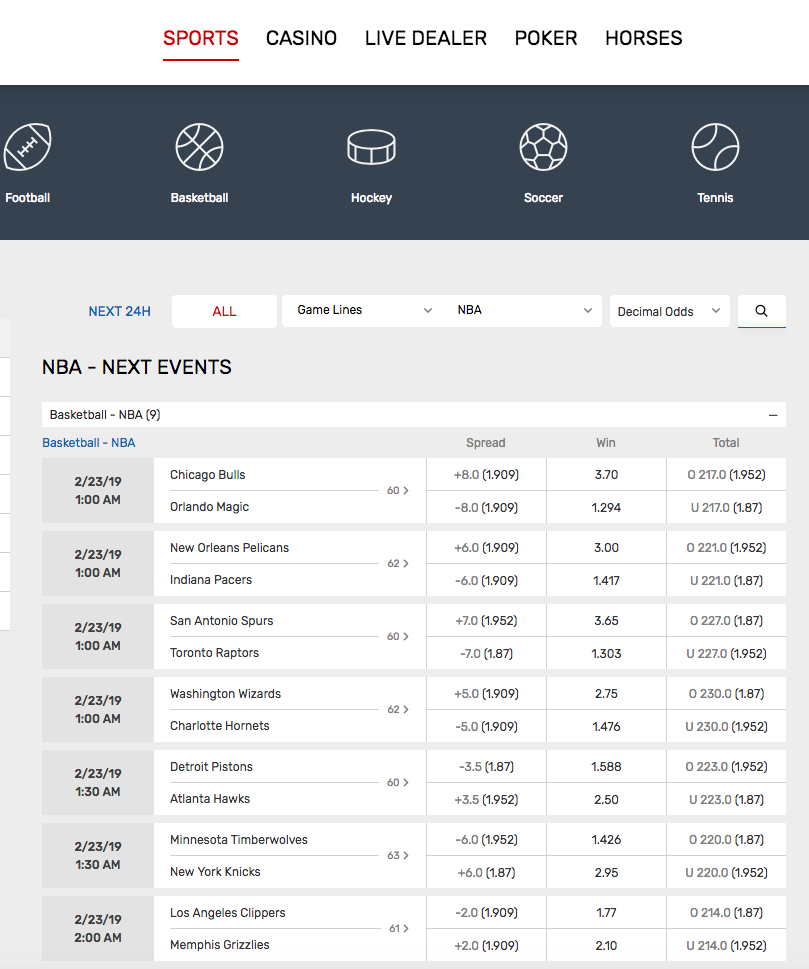Select the Hockey puck icon
Viewport: 809px width, 969px height.
pyautogui.click(x=371, y=147)
